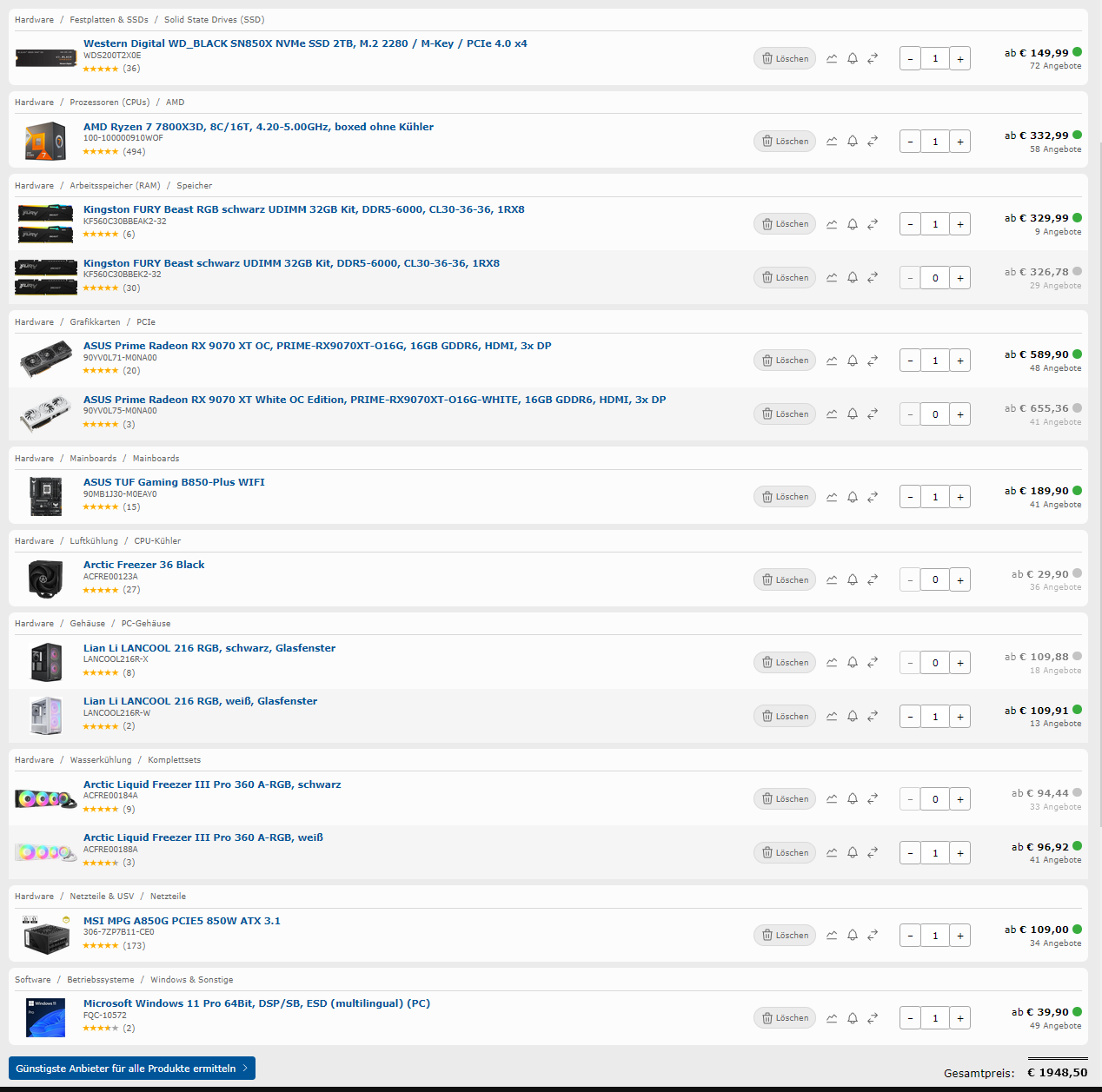Click the bell icon for AMD Ryzen 7 7800X3D

click(853, 141)
